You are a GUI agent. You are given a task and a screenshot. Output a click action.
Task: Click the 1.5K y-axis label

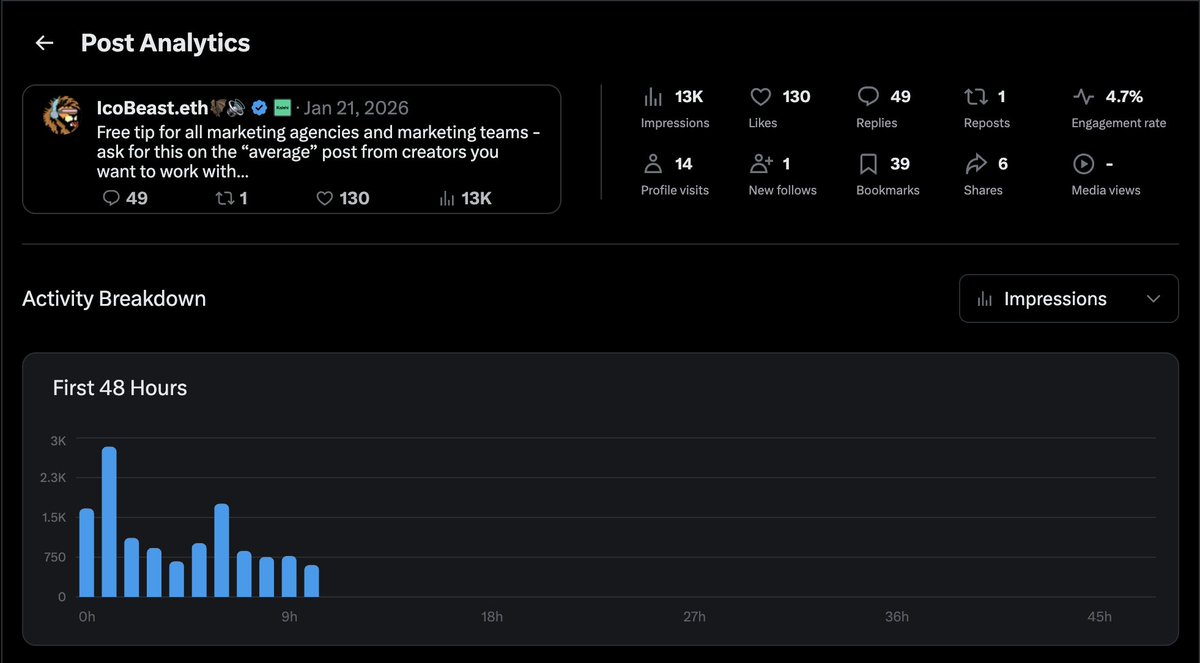(x=54, y=517)
